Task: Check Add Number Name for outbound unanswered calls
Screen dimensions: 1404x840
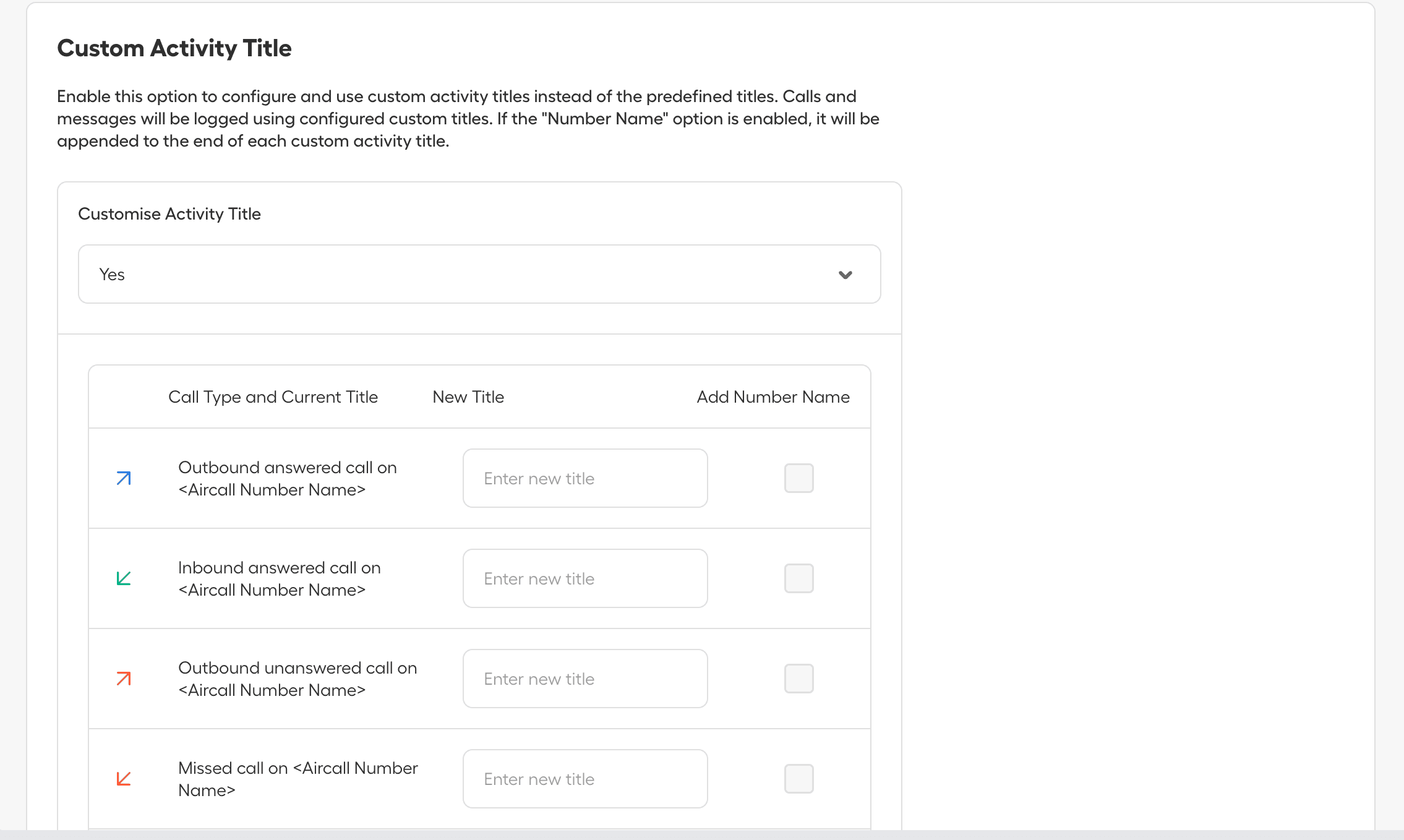Action: (x=798, y=678)
